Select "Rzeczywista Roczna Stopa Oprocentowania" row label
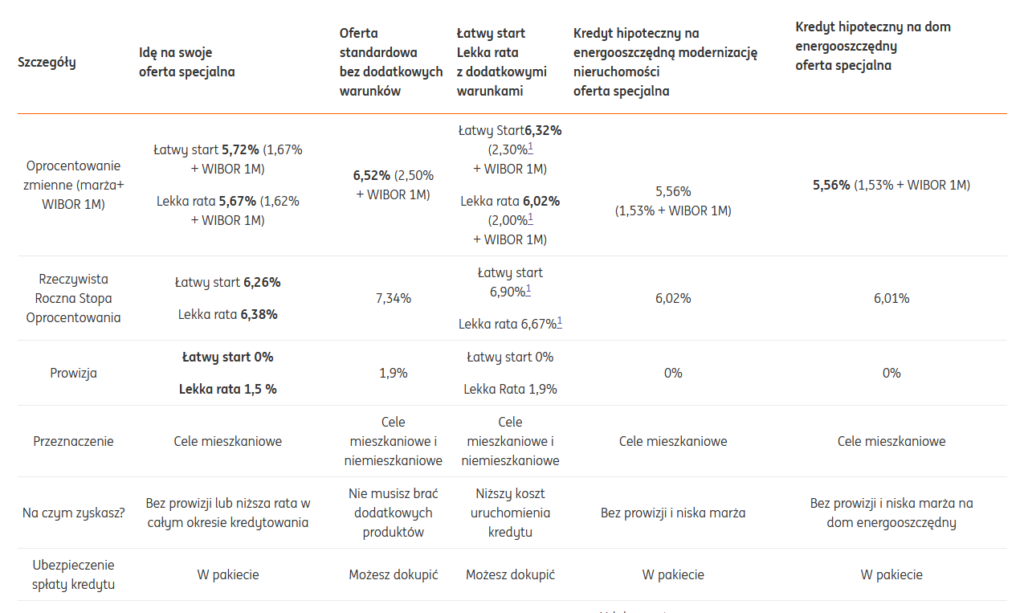The height and width of the screenshot is (613, 1024). [x=79, y=298]
